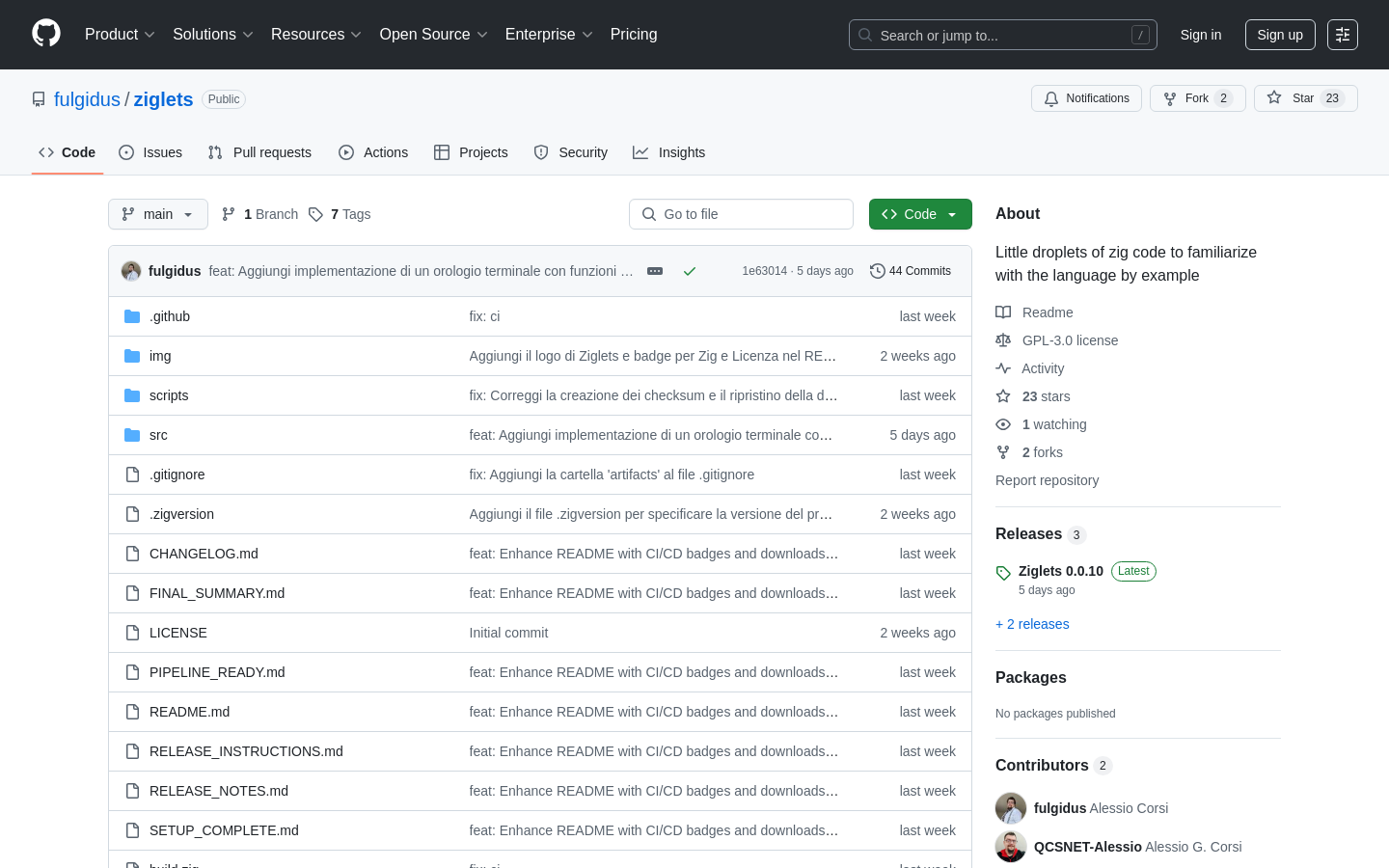Open RELEASE_NOTES.md file

[219, 791]
